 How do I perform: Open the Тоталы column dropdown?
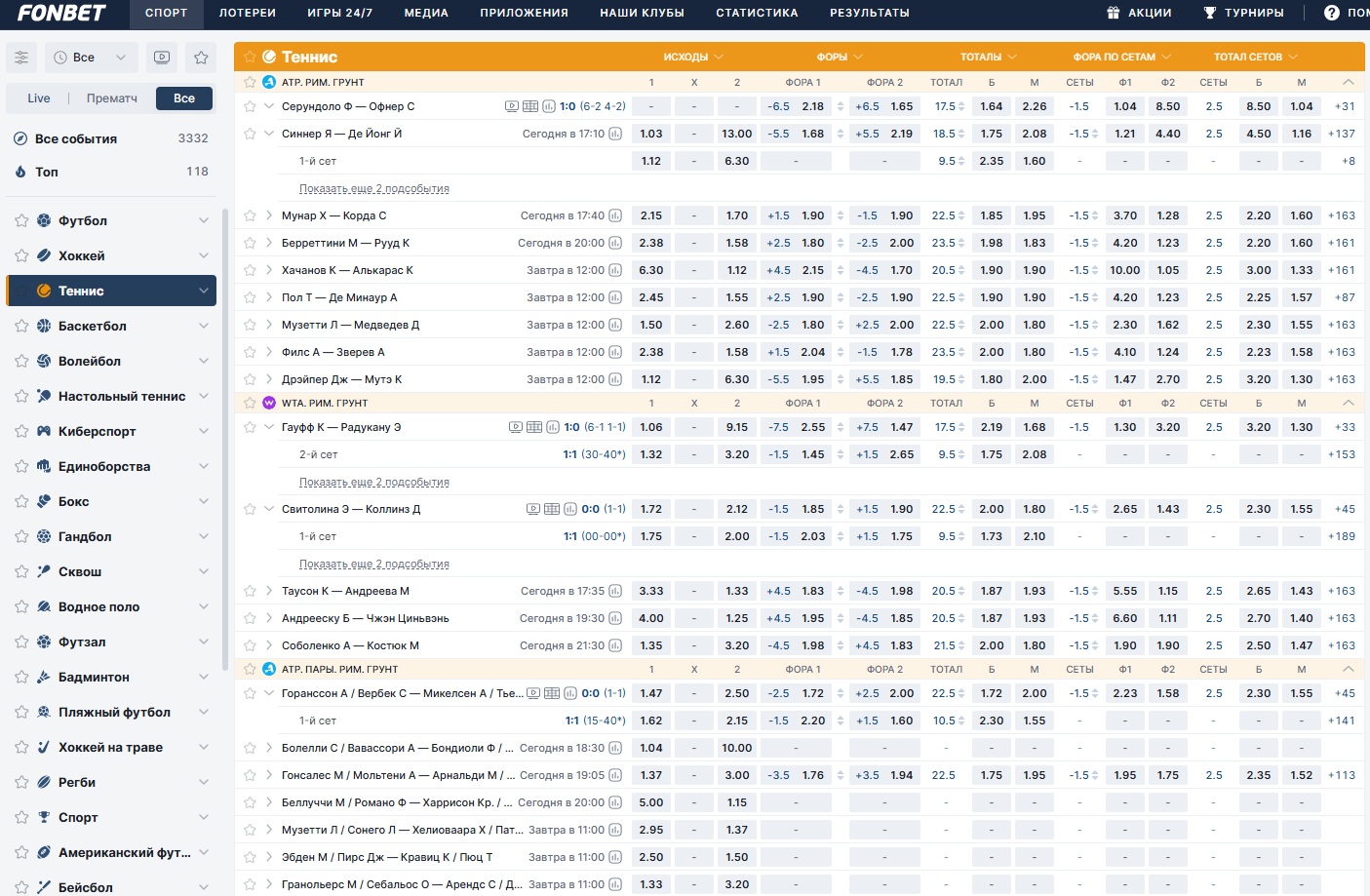coord(989,57)
